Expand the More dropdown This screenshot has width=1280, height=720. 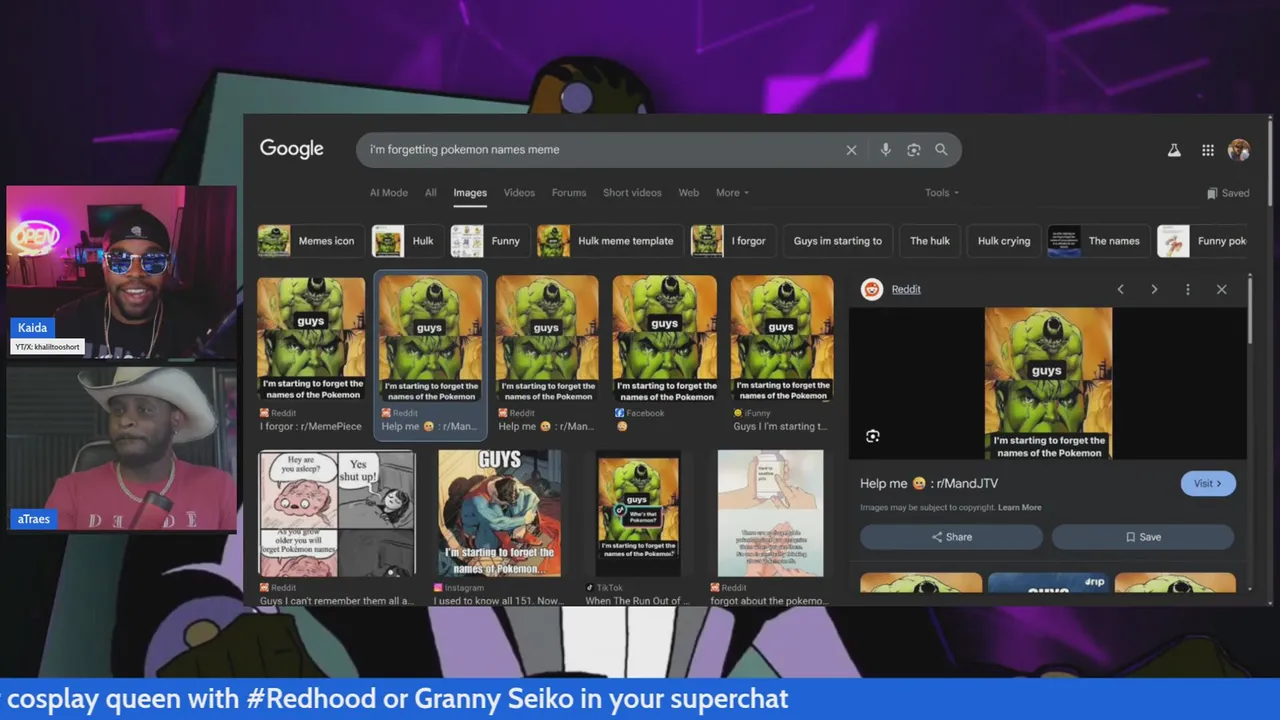tap(732, 193)
